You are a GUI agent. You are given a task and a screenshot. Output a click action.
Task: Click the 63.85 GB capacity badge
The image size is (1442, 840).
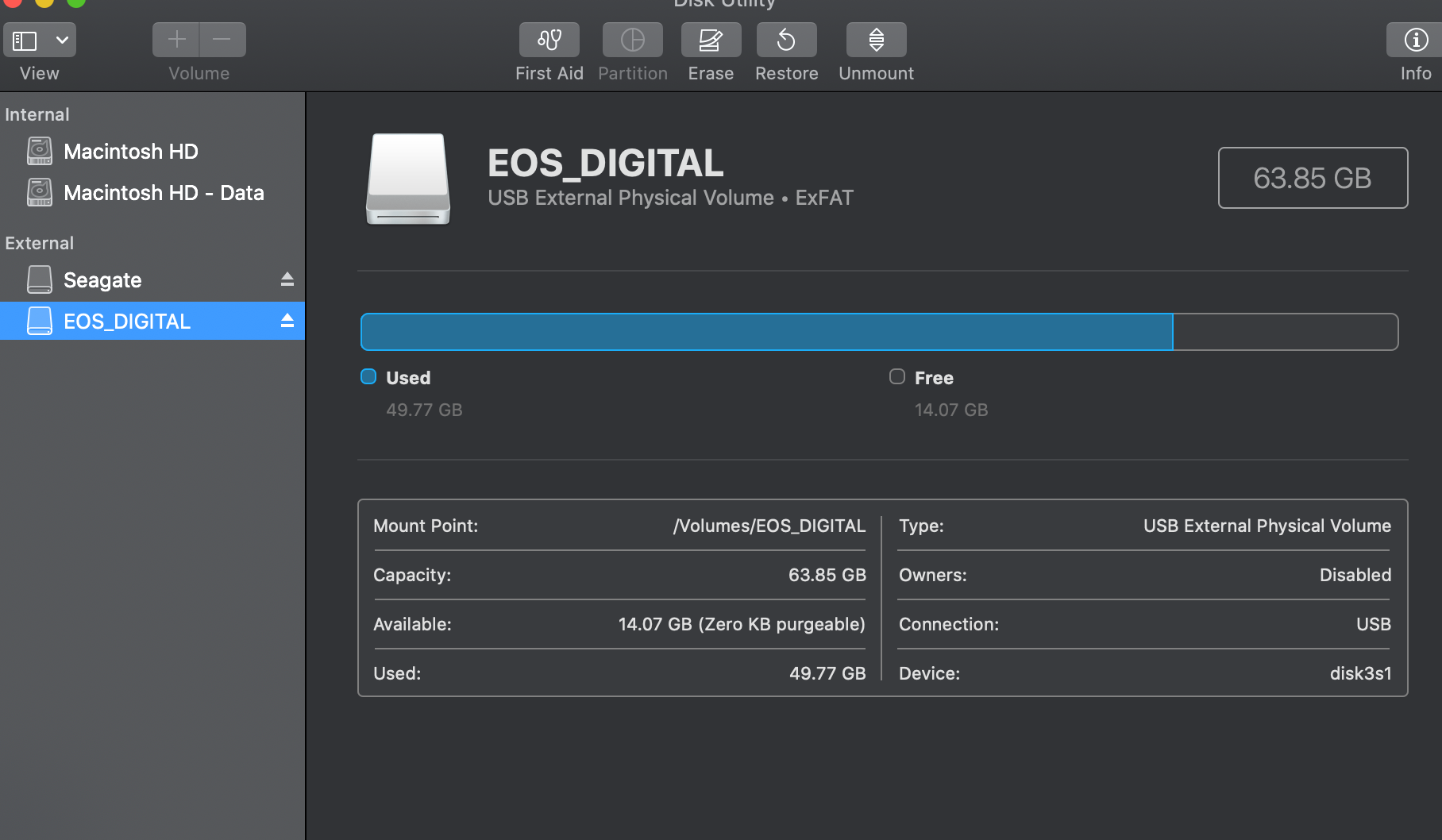click(x=1313, y=178)
